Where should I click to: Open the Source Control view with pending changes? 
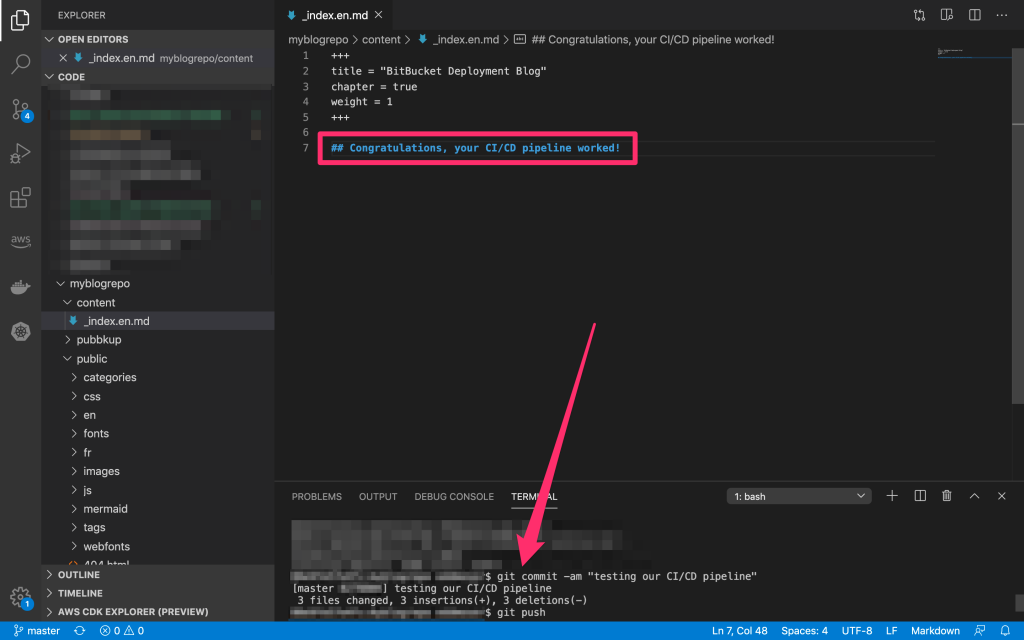pyautogui.click(x=21, y=108)
